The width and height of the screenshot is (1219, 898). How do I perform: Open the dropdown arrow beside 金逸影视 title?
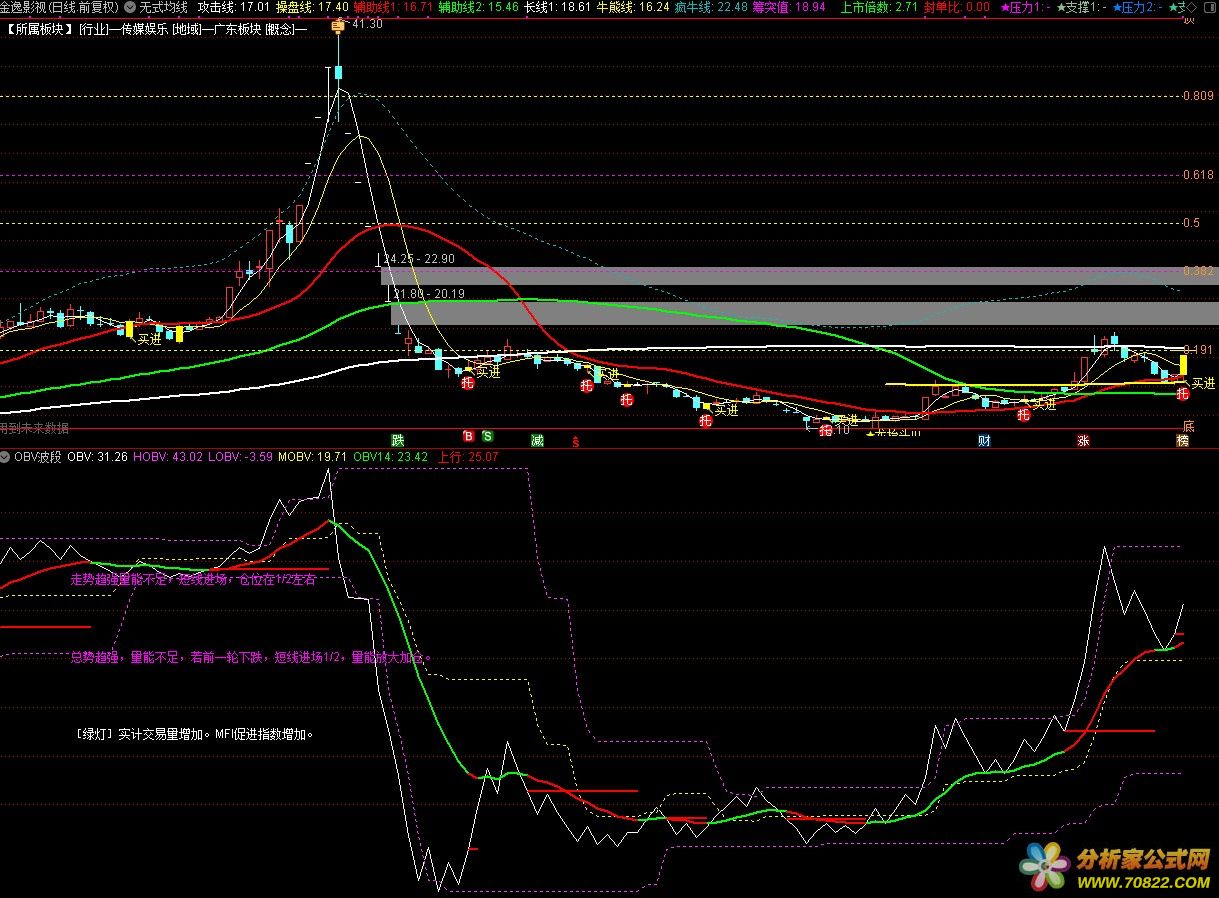[x=129, y=7]
